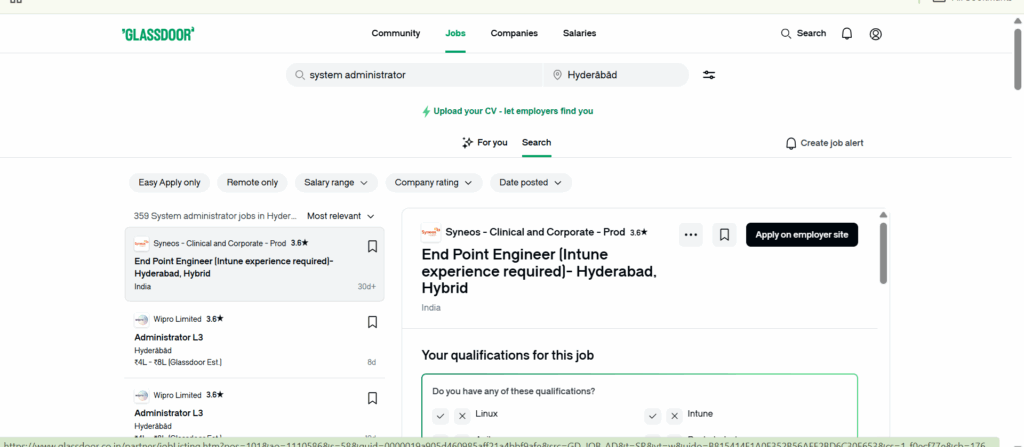The height and width of the screenshot is (447, 1024).
Task: Bookmark the End Point Engineer listing
Action: pos(372,246)
